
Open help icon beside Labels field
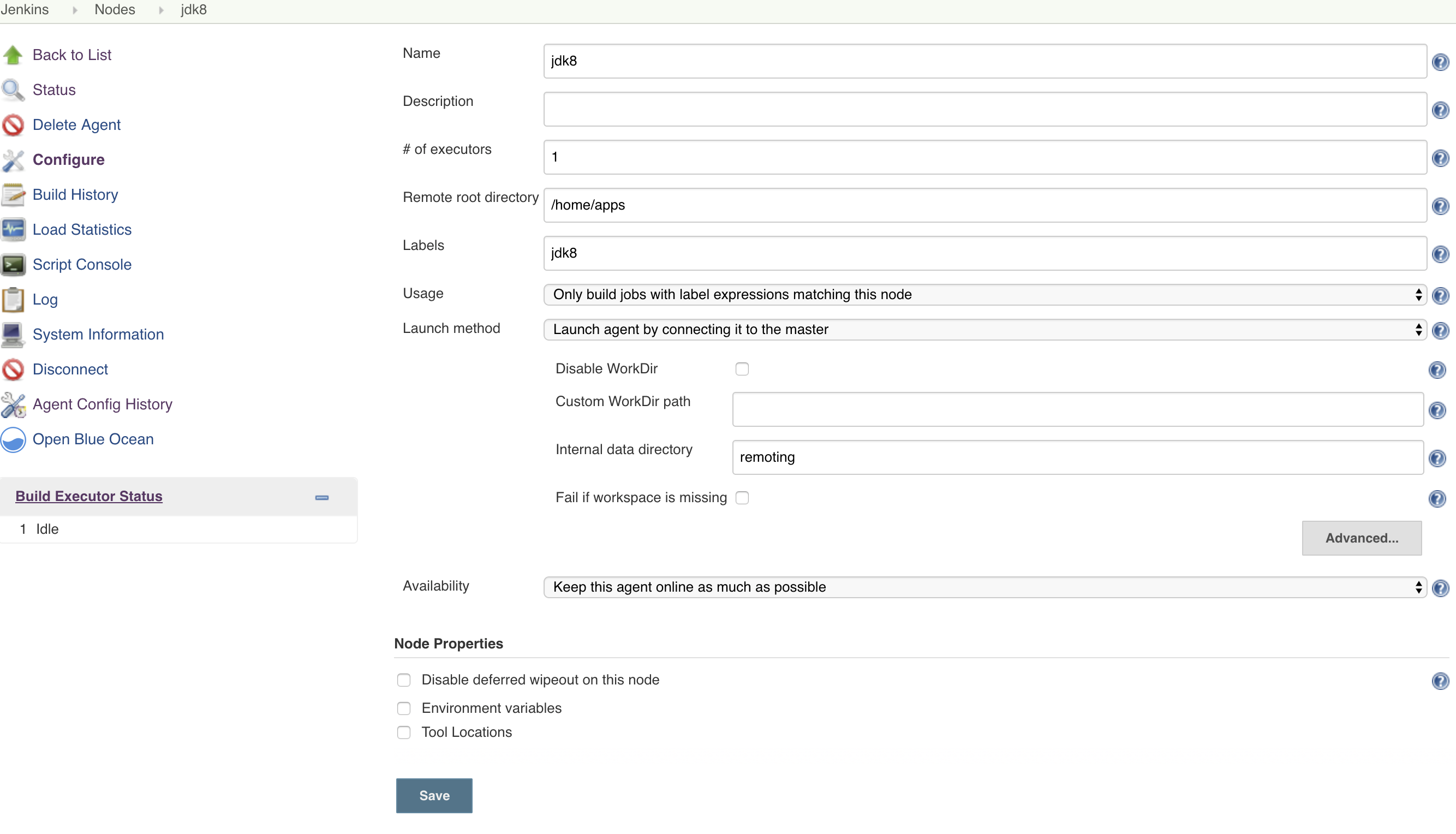pos(1440,254)
